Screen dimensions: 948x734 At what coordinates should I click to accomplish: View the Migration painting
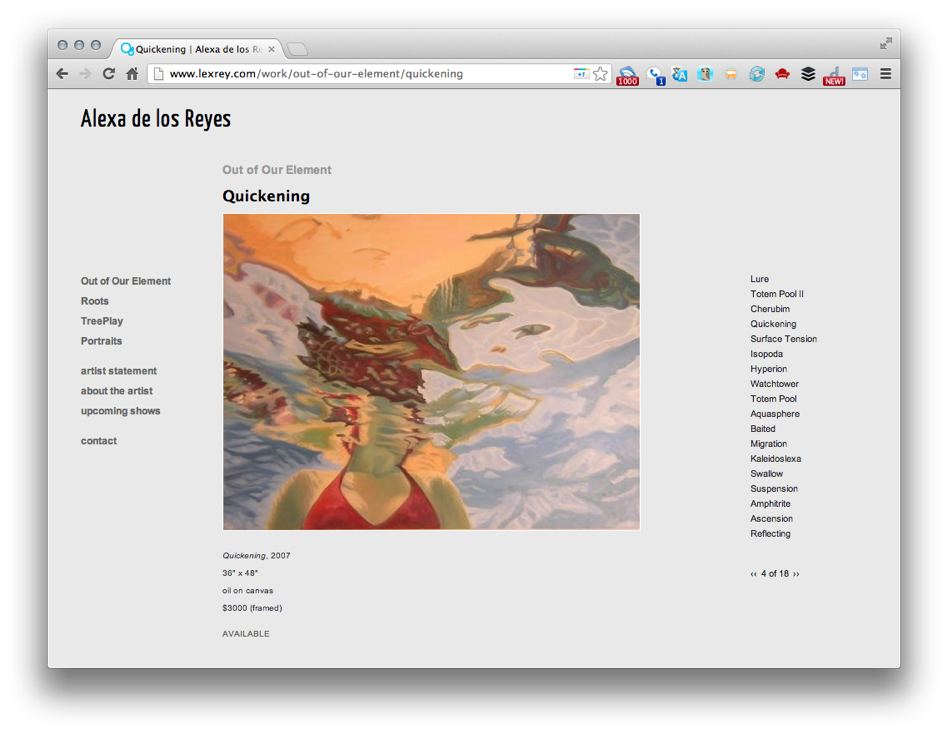click(768, 444)
